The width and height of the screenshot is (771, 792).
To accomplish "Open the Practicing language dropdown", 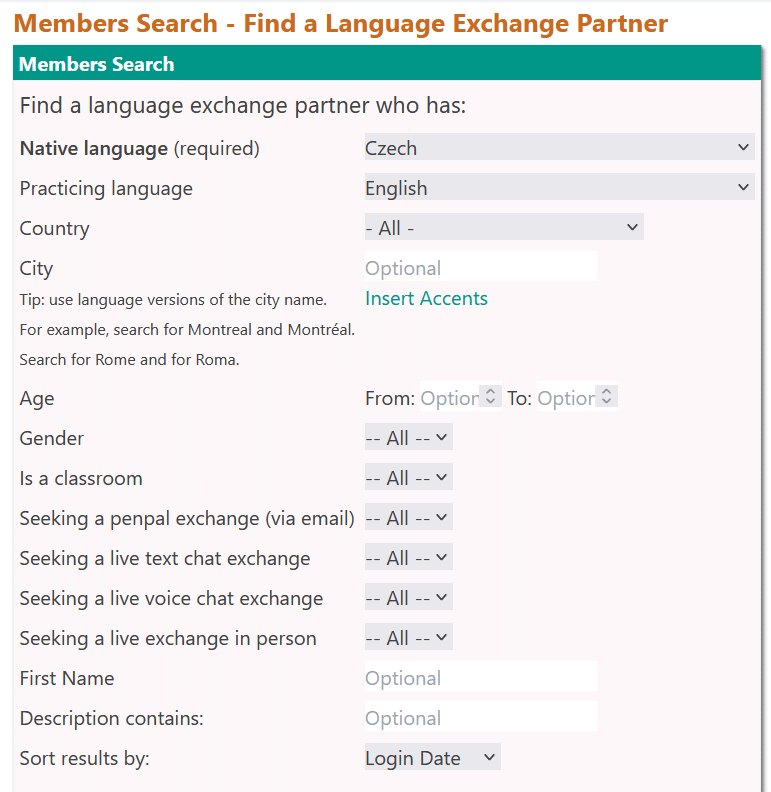I will (558, 188).
